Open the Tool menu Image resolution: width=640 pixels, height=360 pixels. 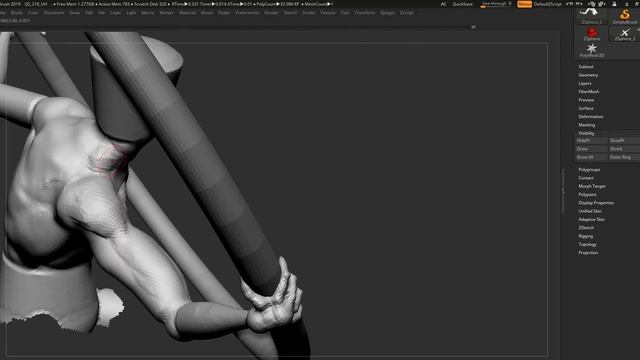345,13
